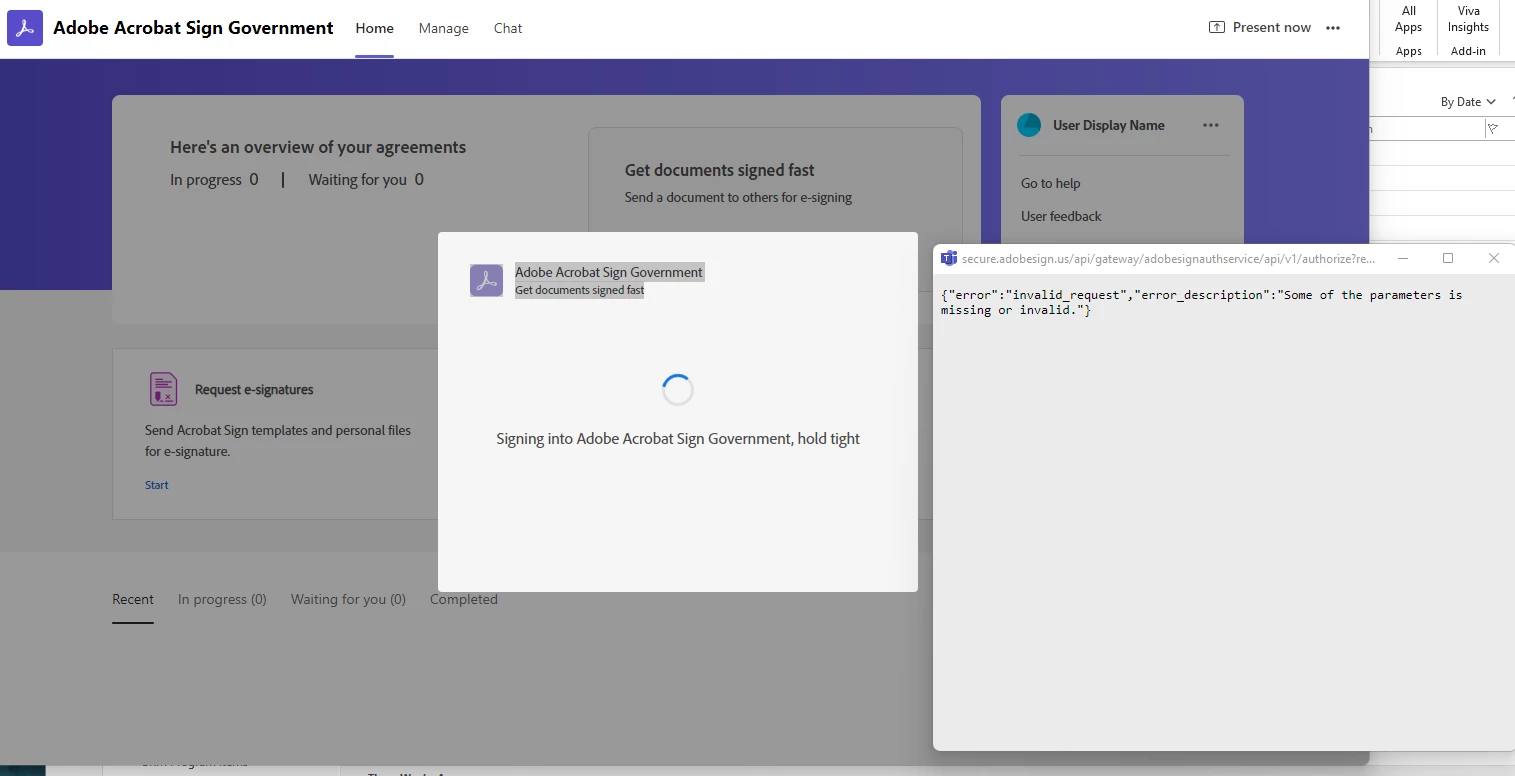Select the Recent tab
1515x776 pixels.
pos(133,599)
